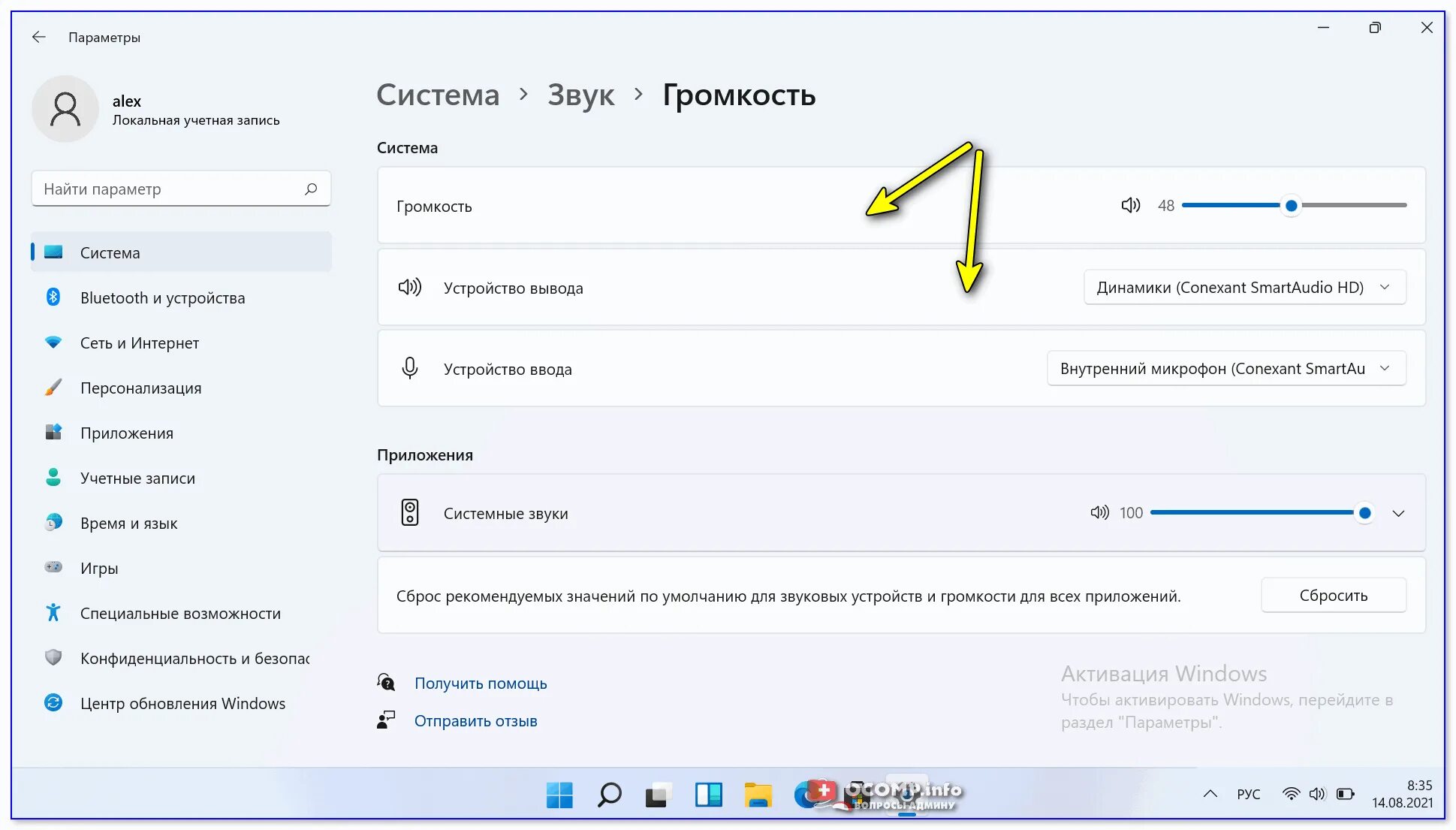Open the alex user avatar

(65, 109)
